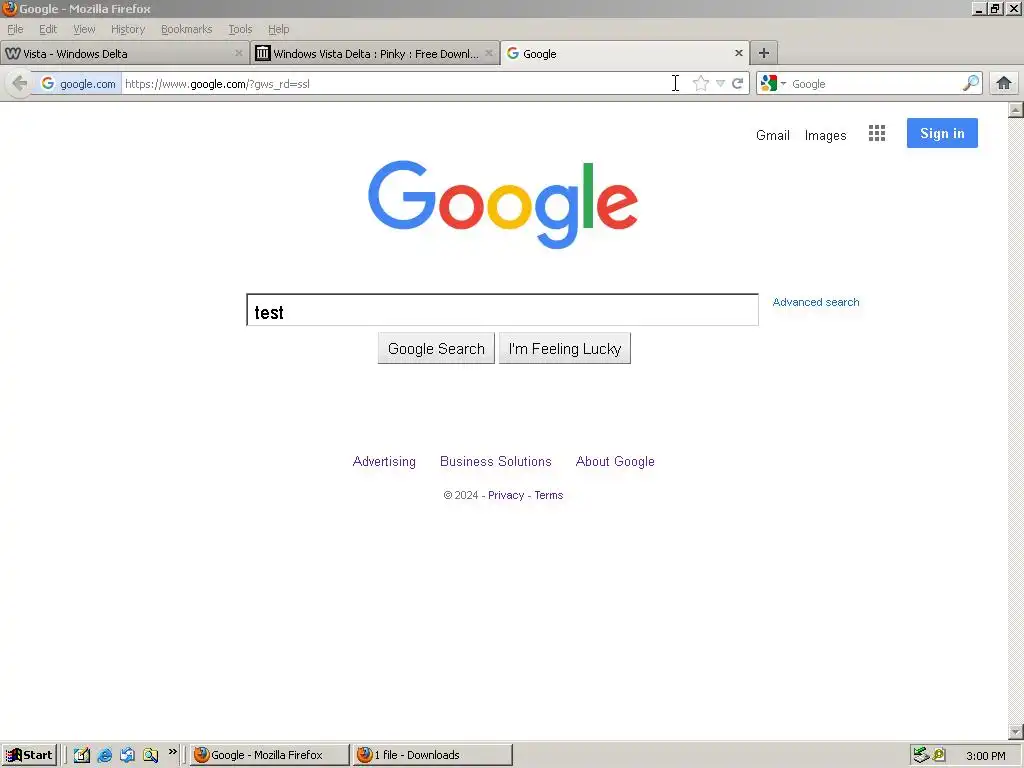Open the bookmarks dropdown arrow beside the star
1024x768 pixels.
720,84
